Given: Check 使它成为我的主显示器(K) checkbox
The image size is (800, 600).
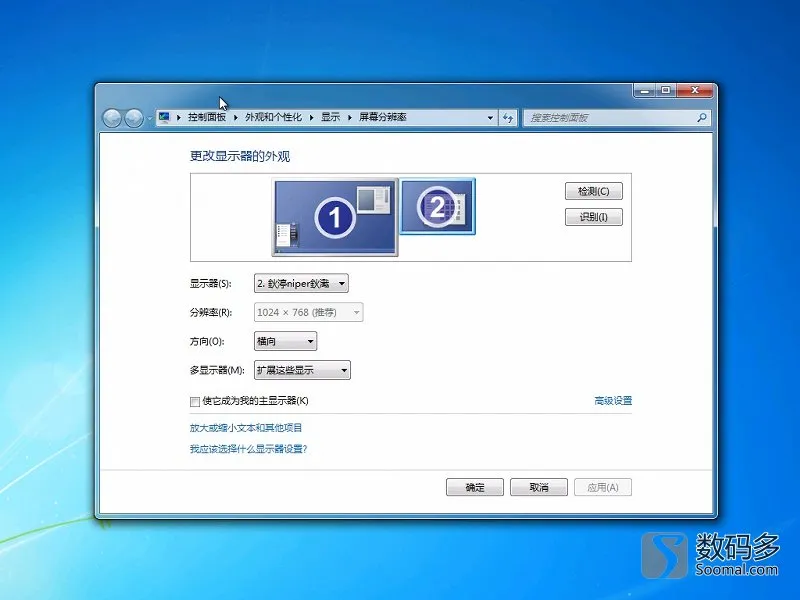Looking at the screenshot, I should tap(194, 402).
